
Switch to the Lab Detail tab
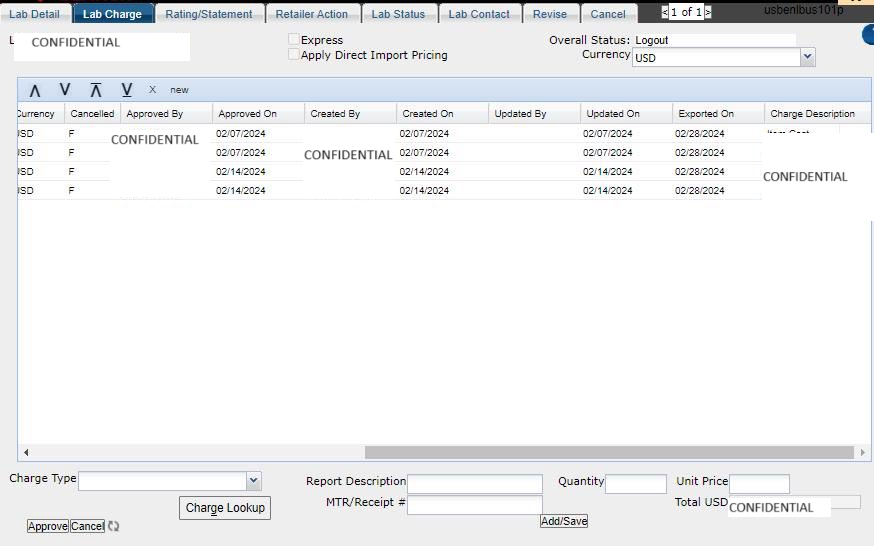tap(35, 14)
